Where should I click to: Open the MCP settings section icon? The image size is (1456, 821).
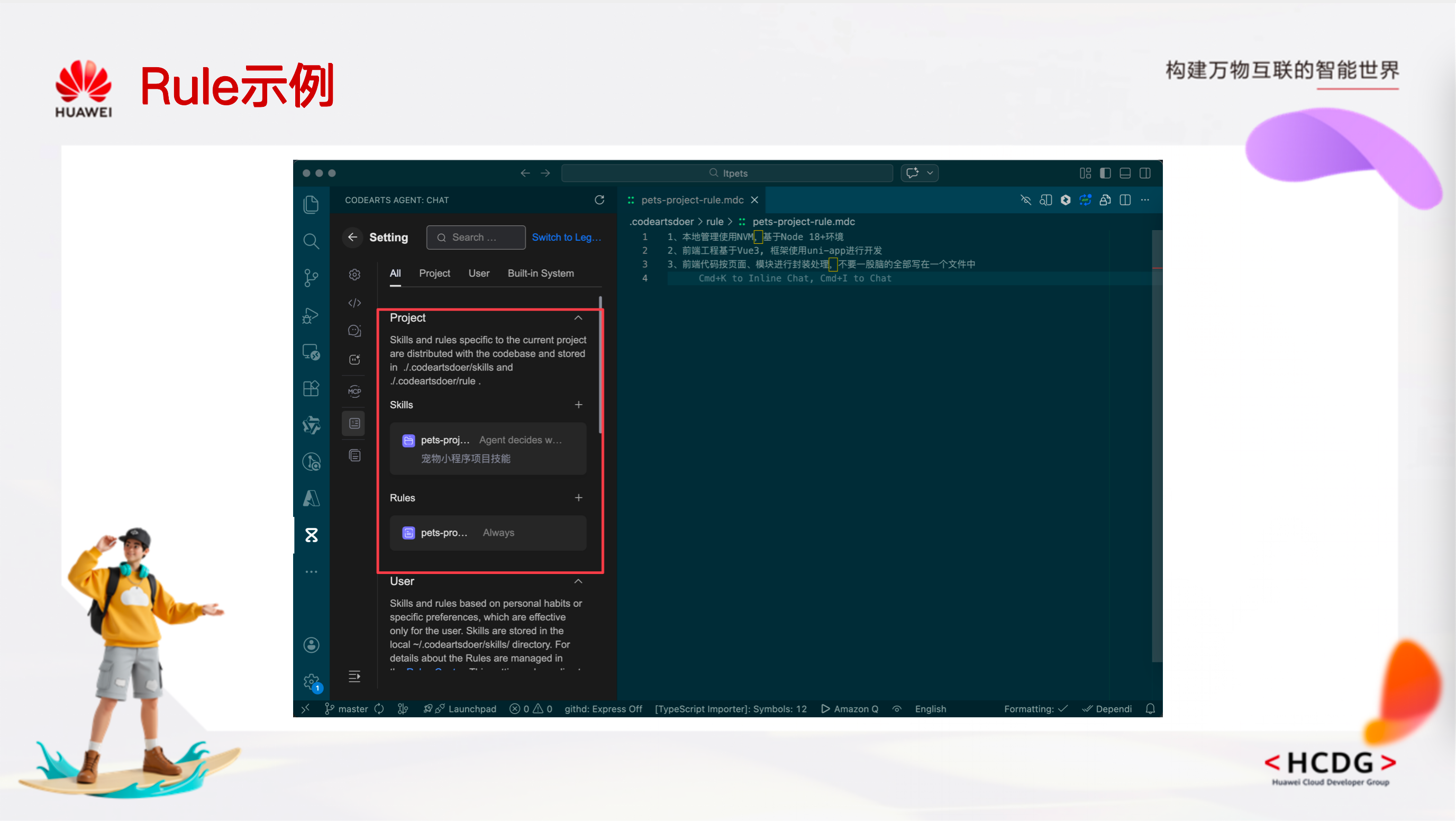point(354,391)
